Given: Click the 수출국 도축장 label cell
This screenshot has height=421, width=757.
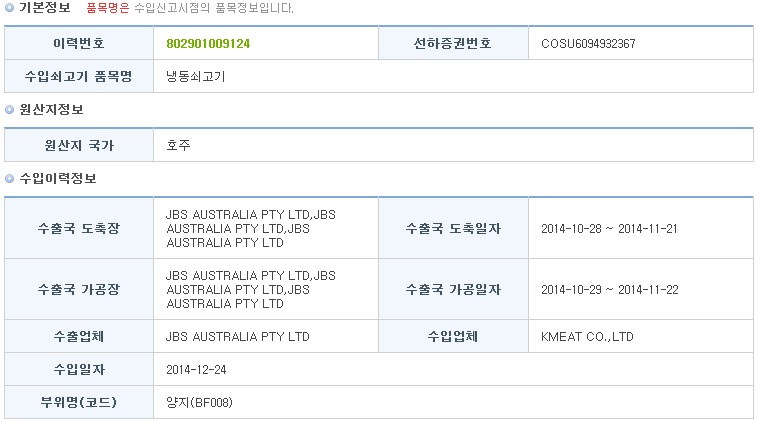Looking at the screenshot, I should point(79,228).
